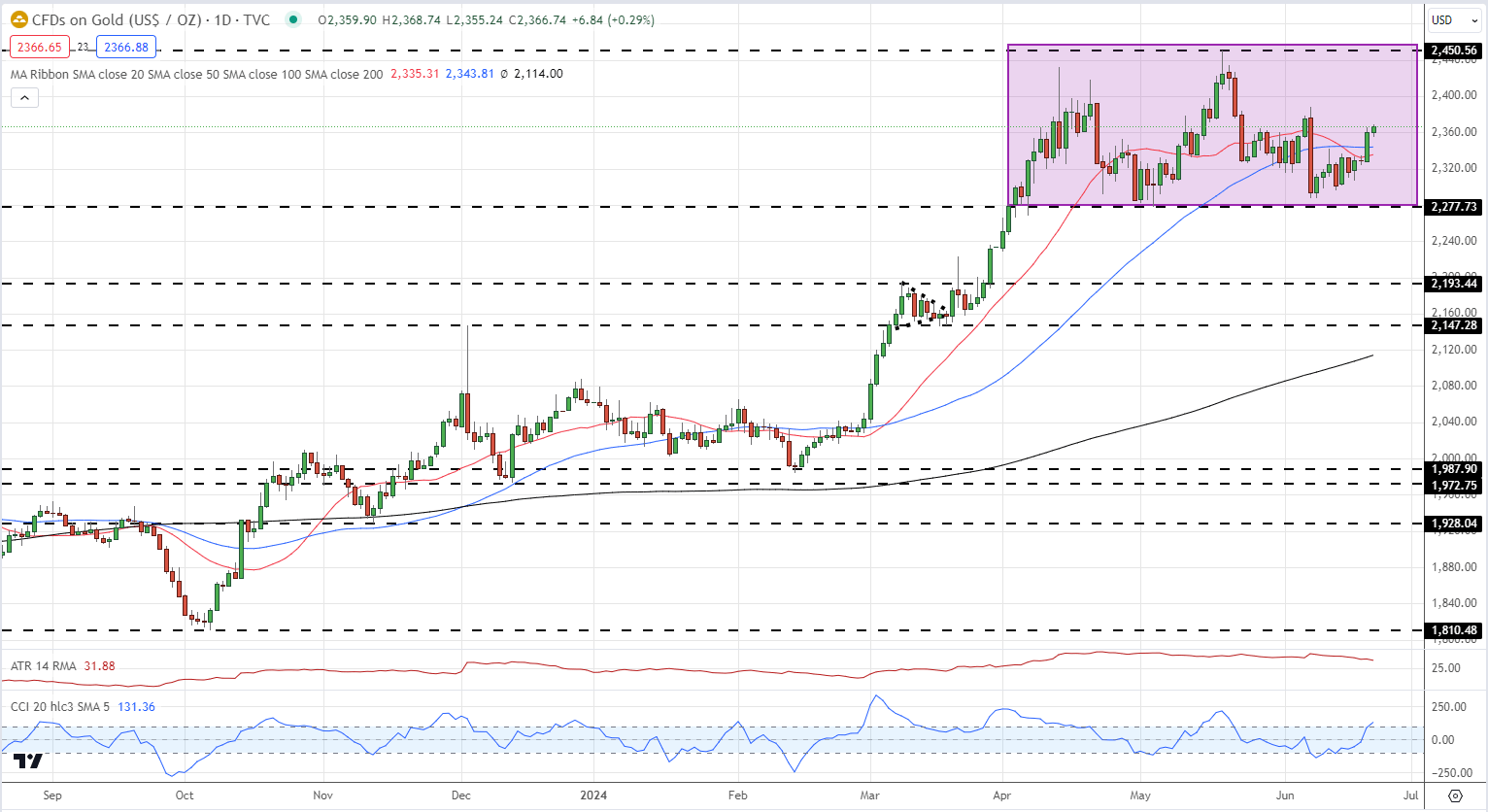Open chart settings hexagon gear icon
This screenshot has width=1488, height=812.
point(1454,795)
